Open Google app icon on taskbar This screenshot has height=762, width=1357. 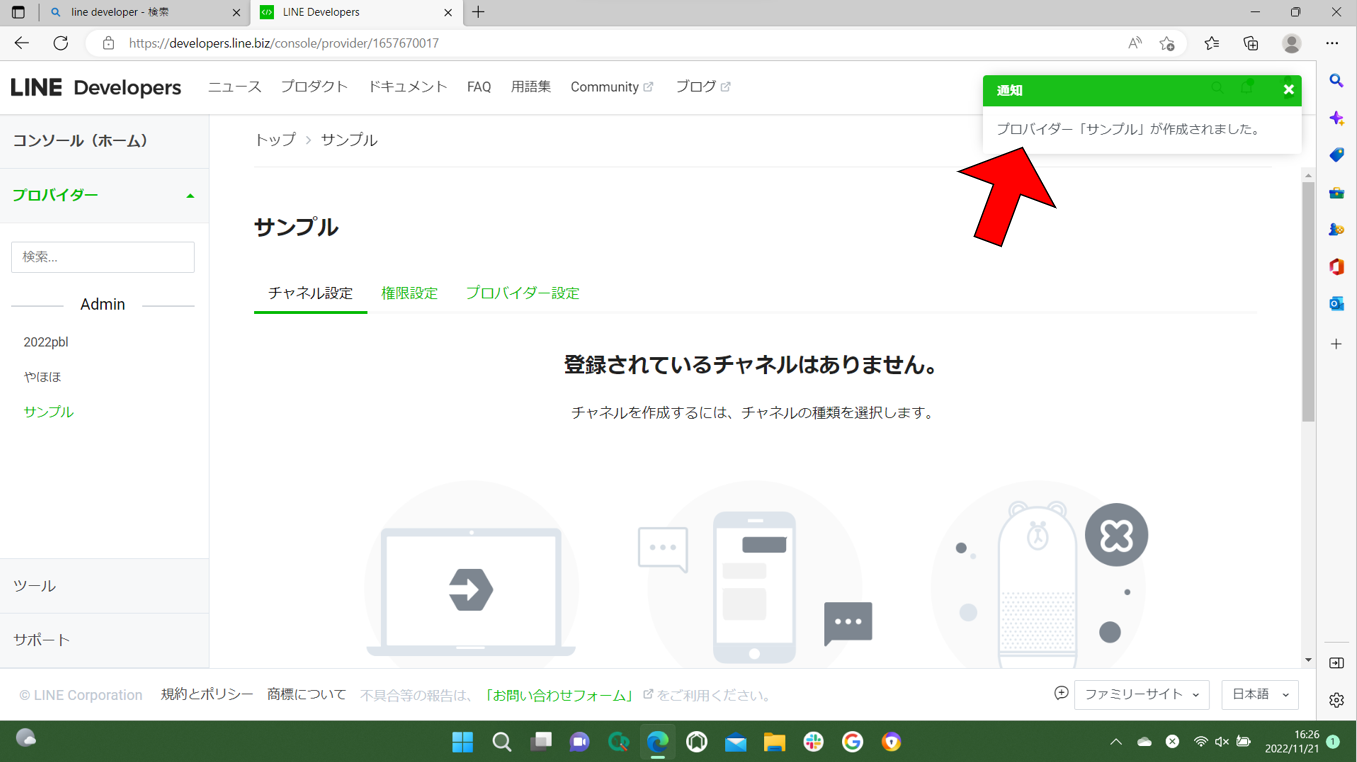click(x=852, y=742)
